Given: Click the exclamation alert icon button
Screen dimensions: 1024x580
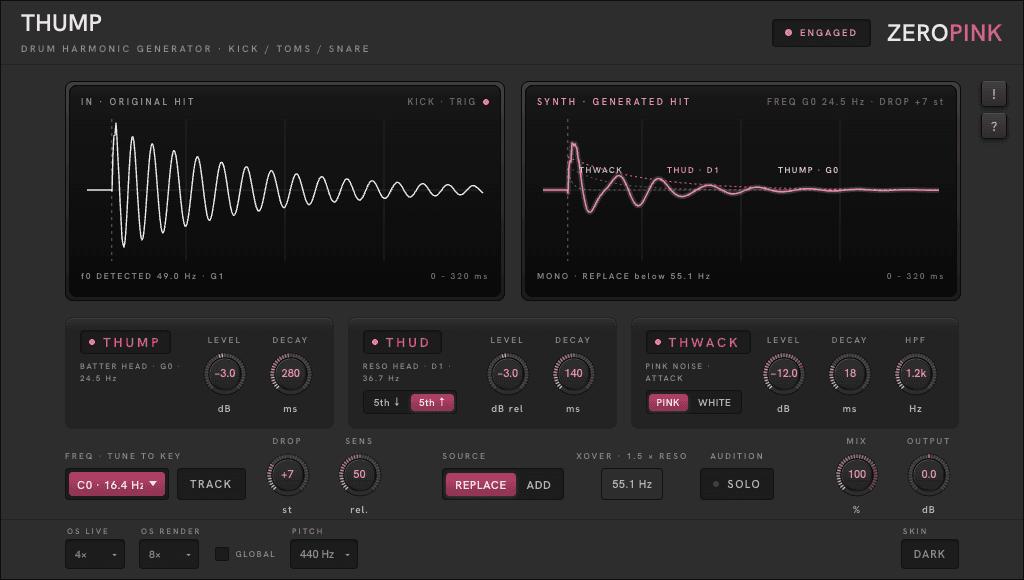Looking at the screenshot, I should [x=993, y=94].
